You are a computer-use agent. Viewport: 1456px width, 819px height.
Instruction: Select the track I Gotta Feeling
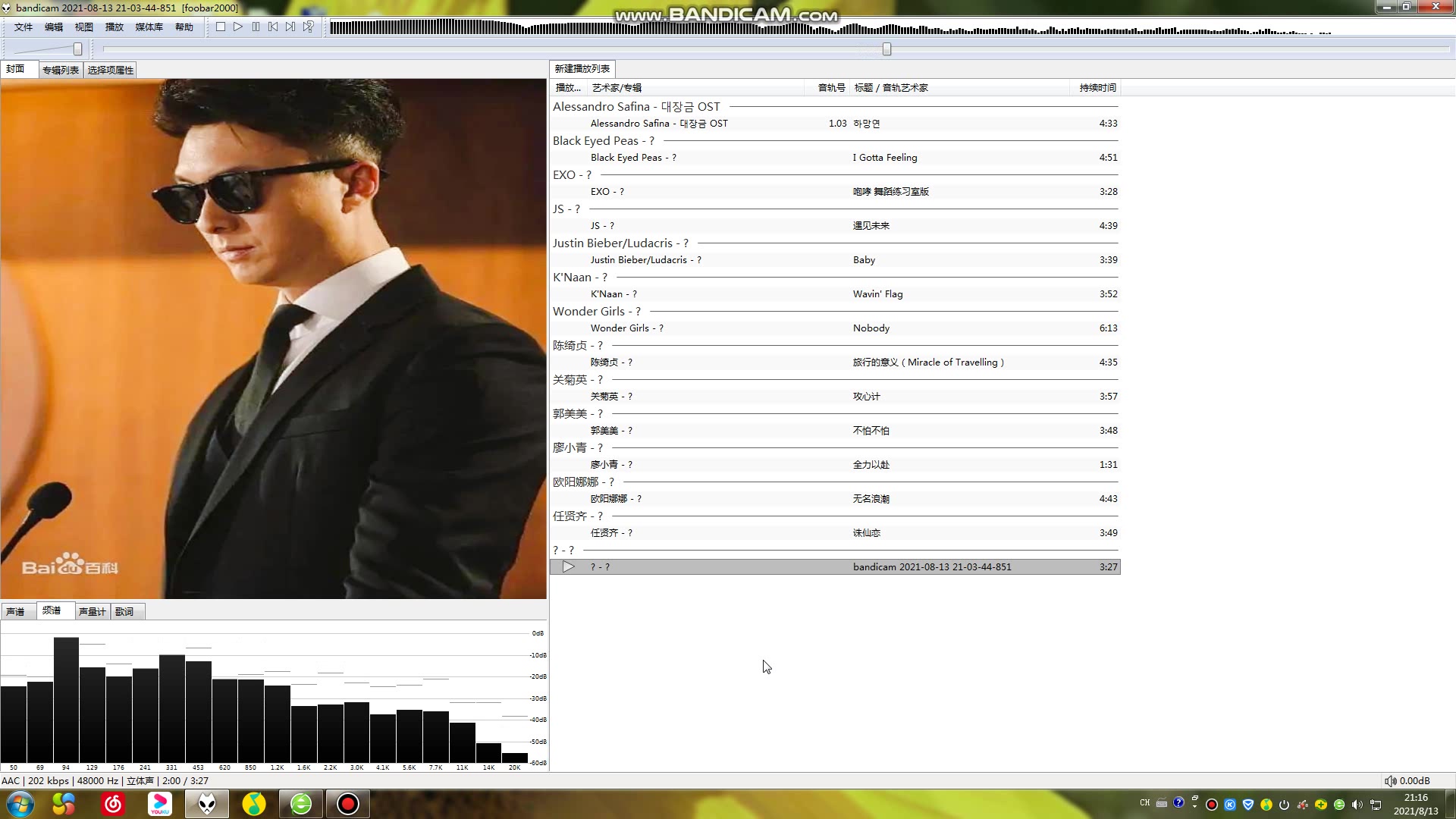(835, 158)
